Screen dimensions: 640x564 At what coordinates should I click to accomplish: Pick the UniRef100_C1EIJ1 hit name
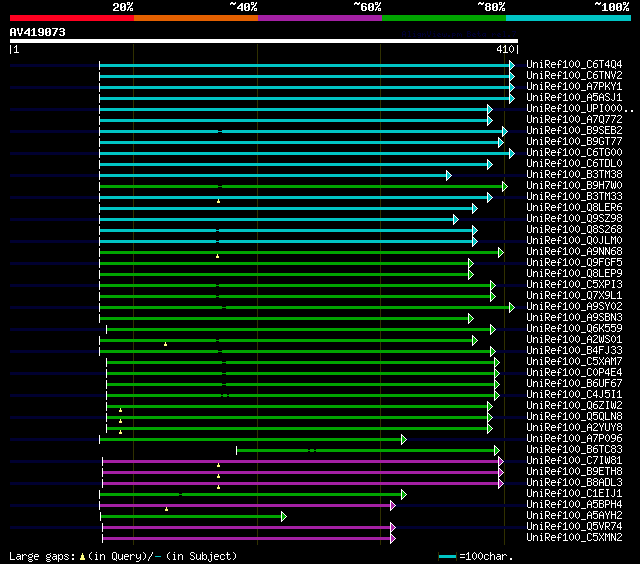[x=574, y=494]
